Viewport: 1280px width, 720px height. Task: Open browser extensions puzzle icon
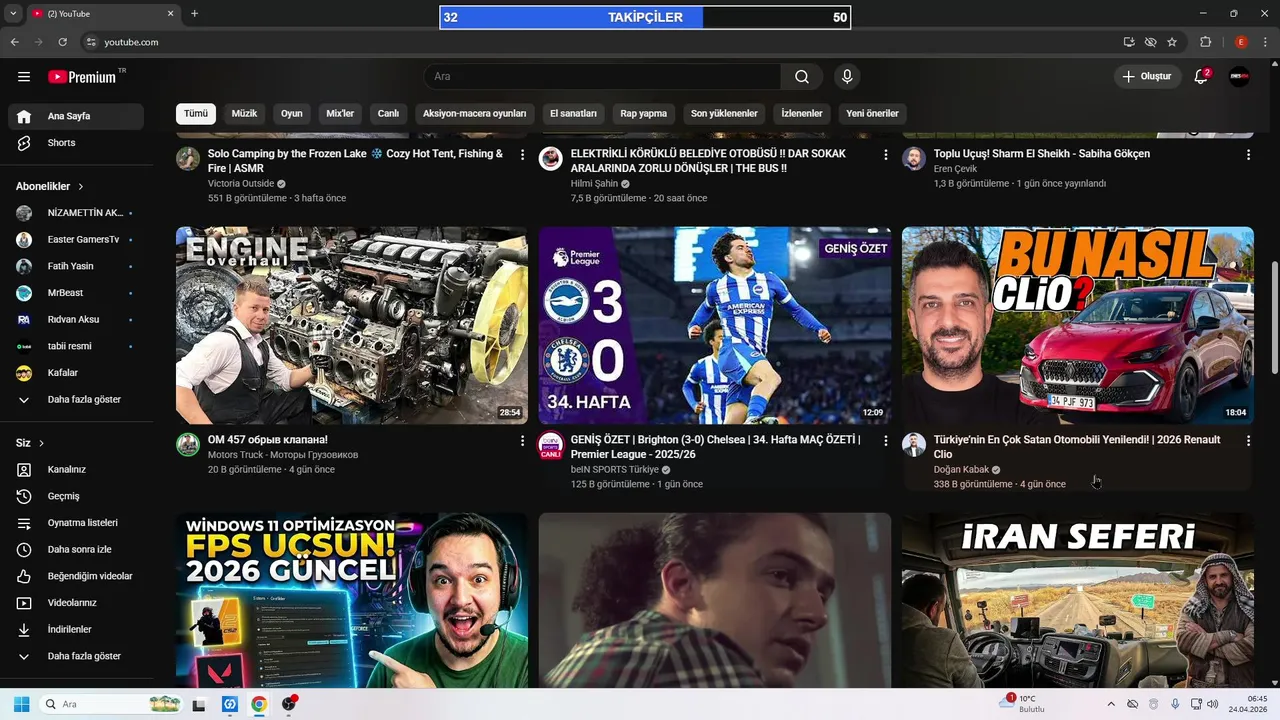[x=1205, y=42]
